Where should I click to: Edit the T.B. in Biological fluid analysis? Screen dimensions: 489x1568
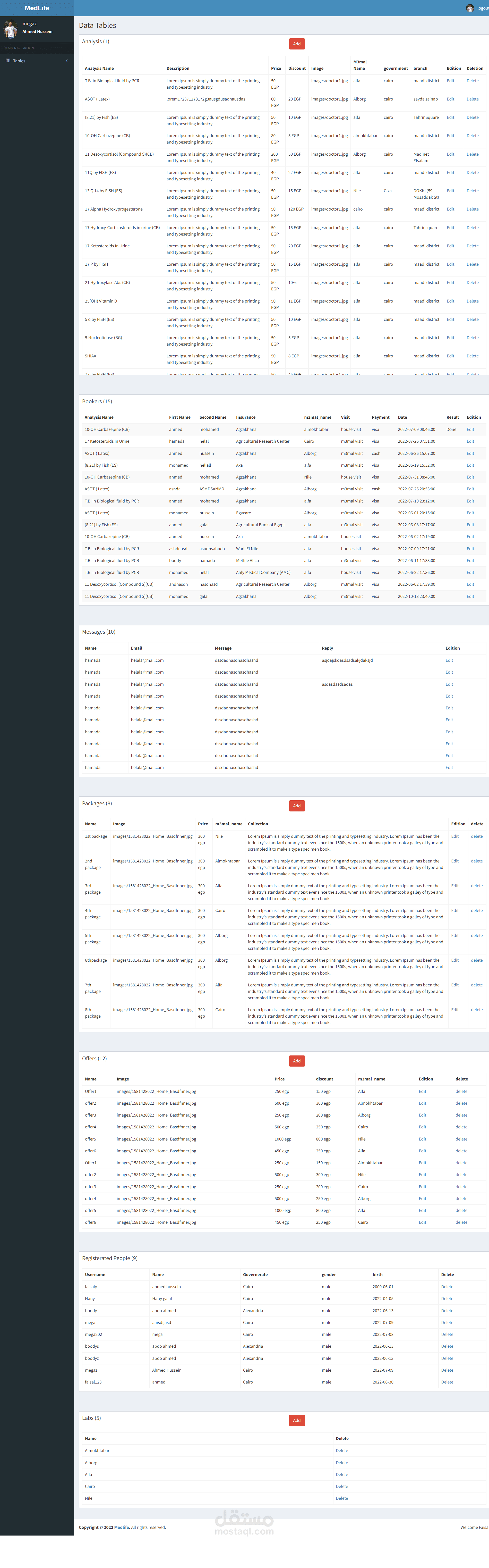[x=450, y=81]
